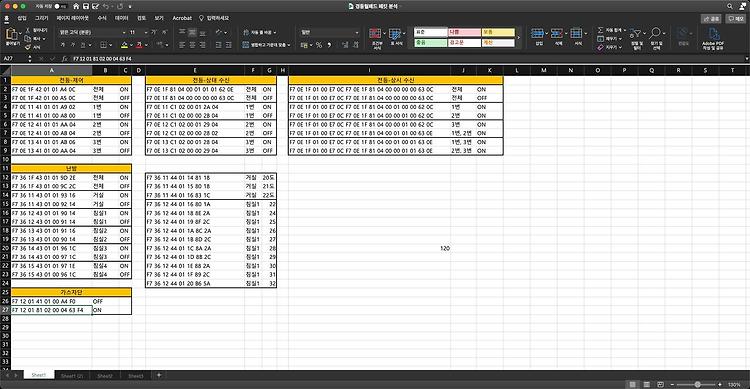Screen dimensions: 750x389
Task: Open the Data ribbon tab
Action: pyautogui.click(x=121, y=18)
